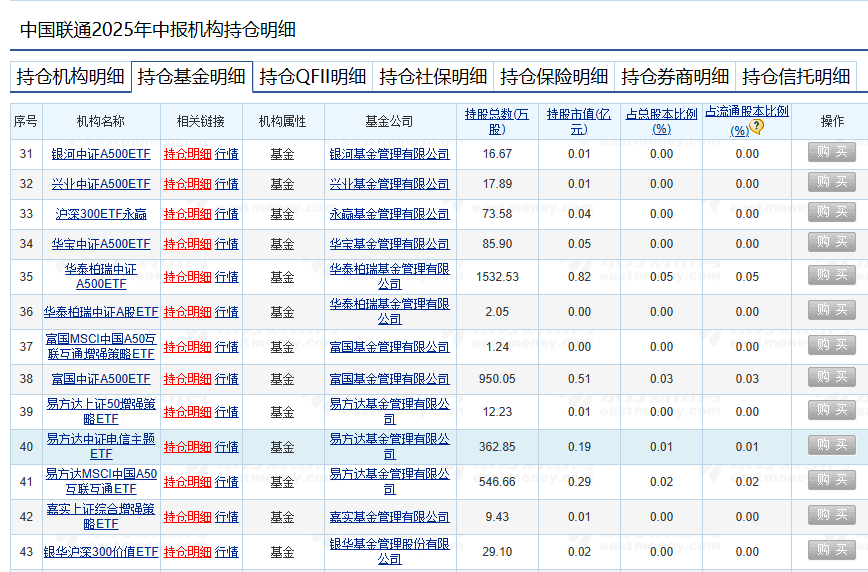The image size is (868, 572).
Task: Open 兴业中证A500ETF fund link
Action: click(101, 184)
